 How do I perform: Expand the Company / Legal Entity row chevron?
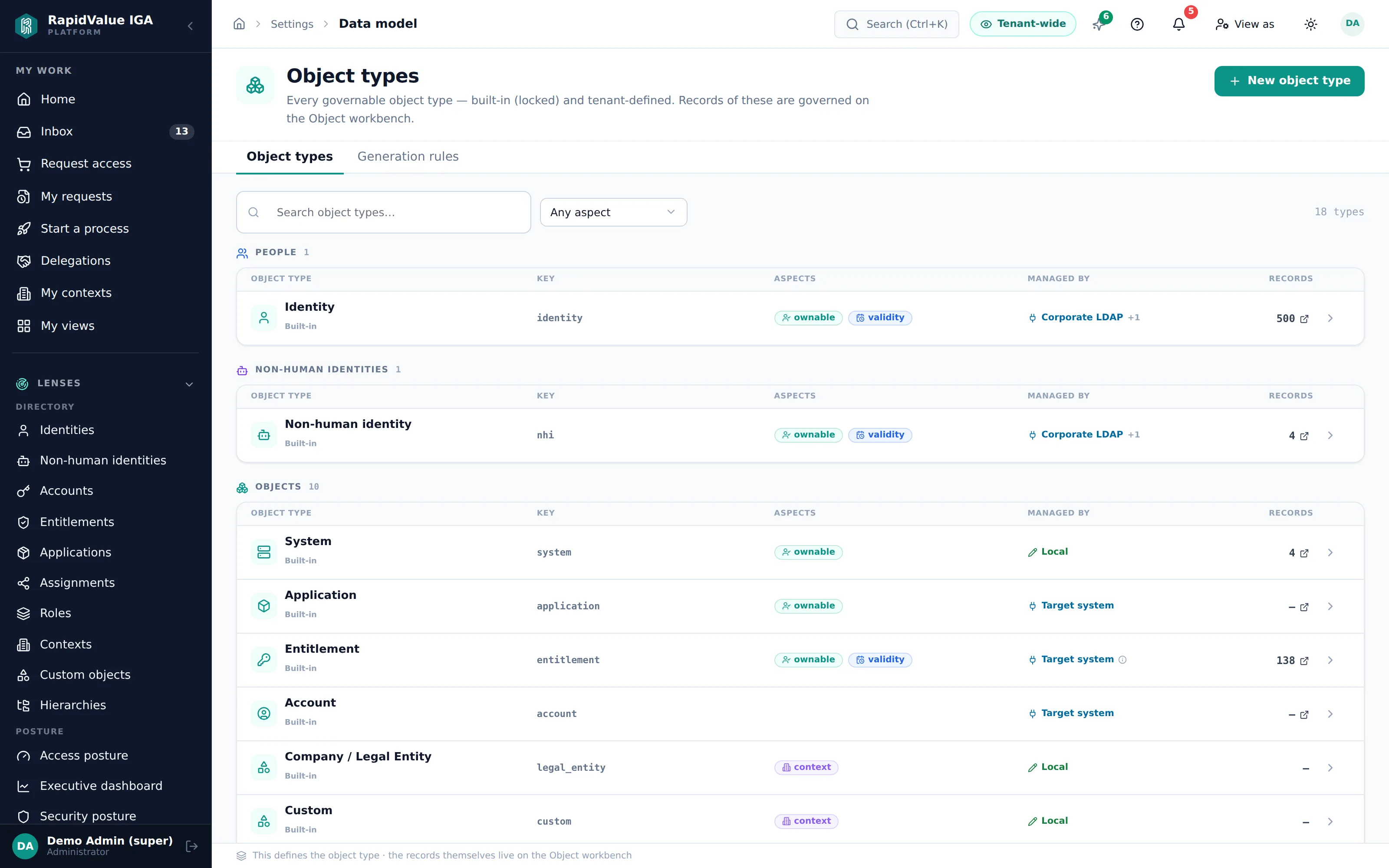(1330, 768)
